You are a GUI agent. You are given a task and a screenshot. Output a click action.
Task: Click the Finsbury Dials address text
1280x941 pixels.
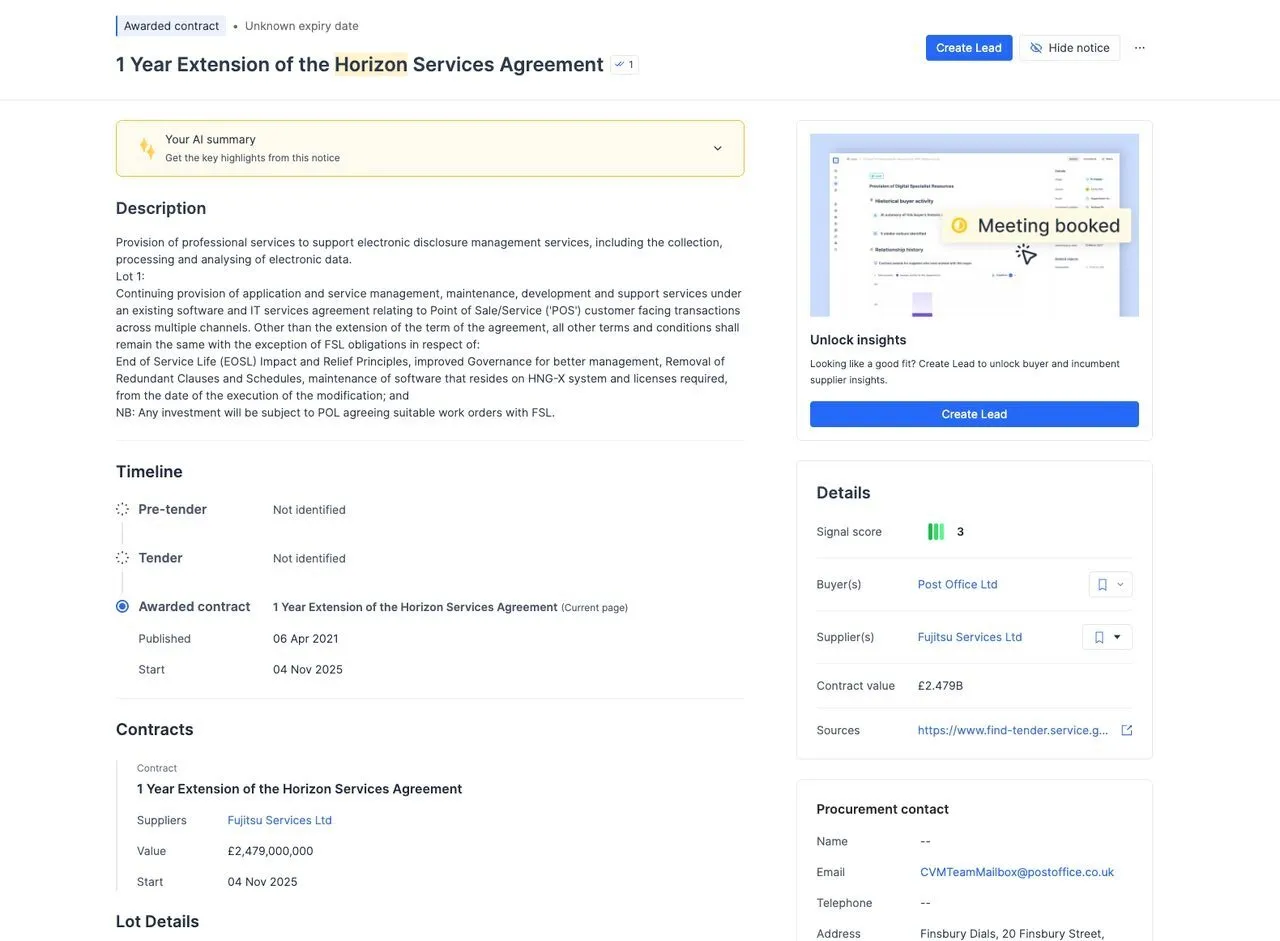pos(1012,934)
